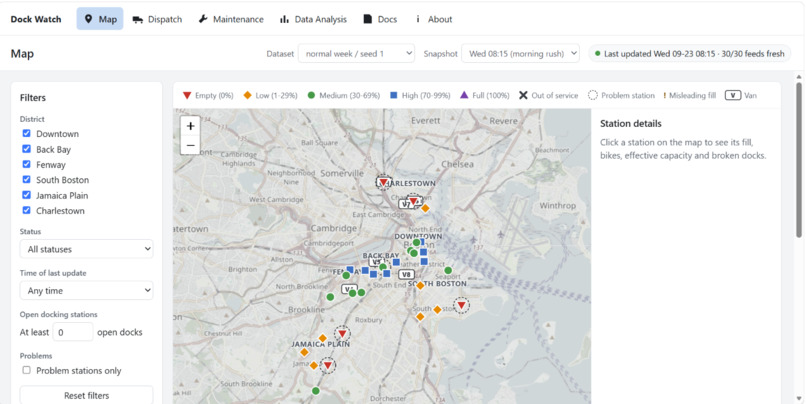Open the About page
Screen dimensions: 806x404
[x=433, y=19]
